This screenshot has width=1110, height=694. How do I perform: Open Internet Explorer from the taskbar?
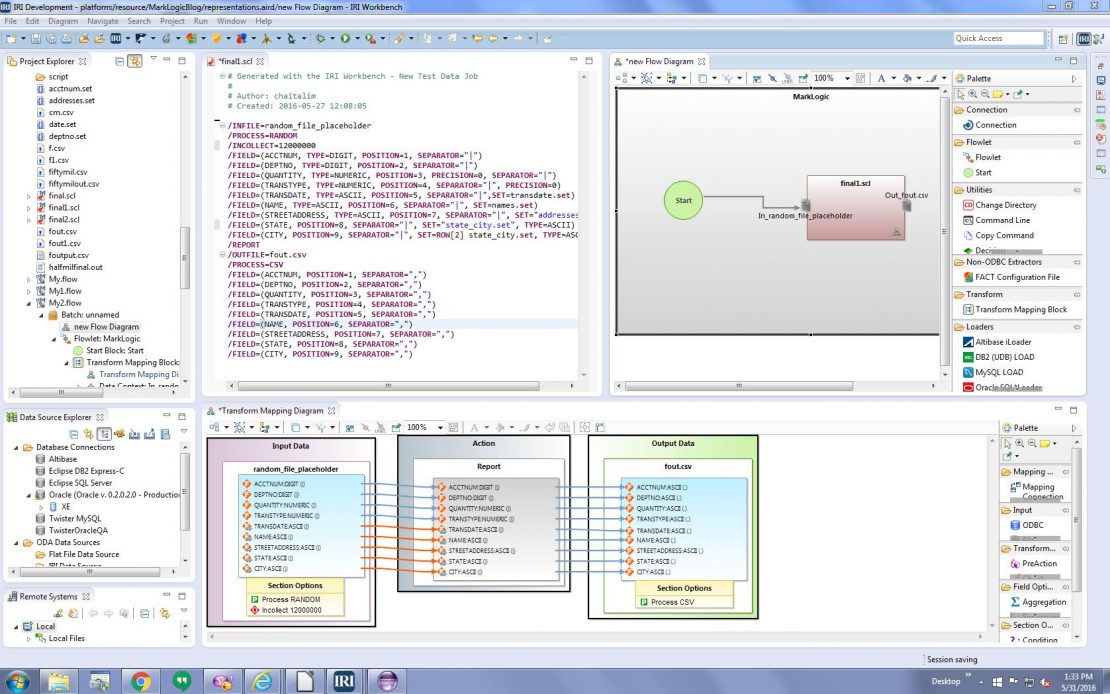pos(262,682)
